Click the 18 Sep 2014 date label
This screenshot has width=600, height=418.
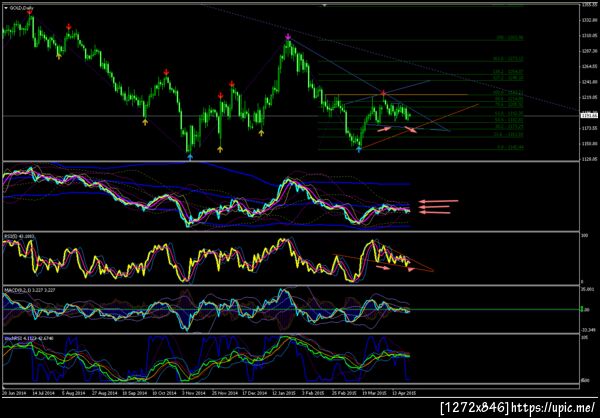136,393
